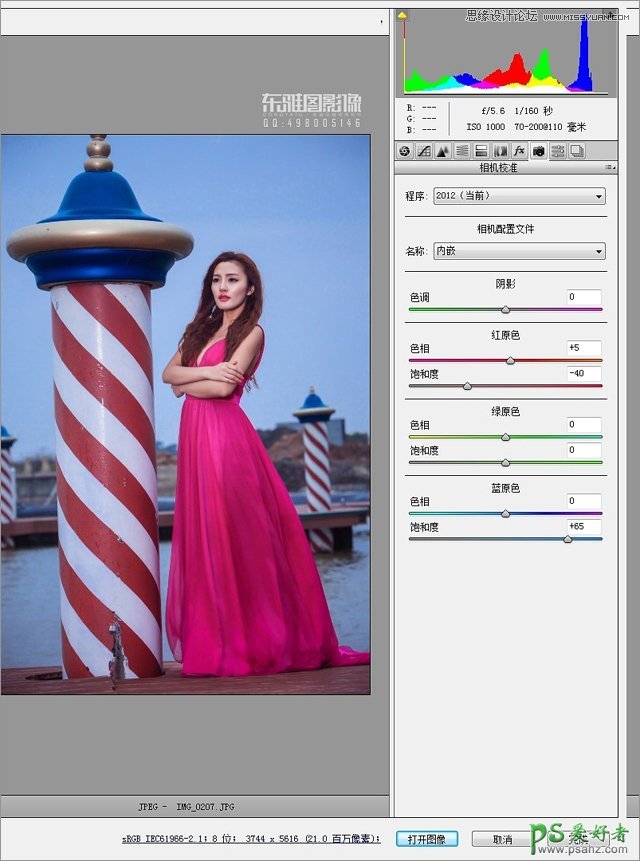The width and height of the screenshot is (640, 861).
Task: Select the Camera Calibration camera icon
Action: 538,151
